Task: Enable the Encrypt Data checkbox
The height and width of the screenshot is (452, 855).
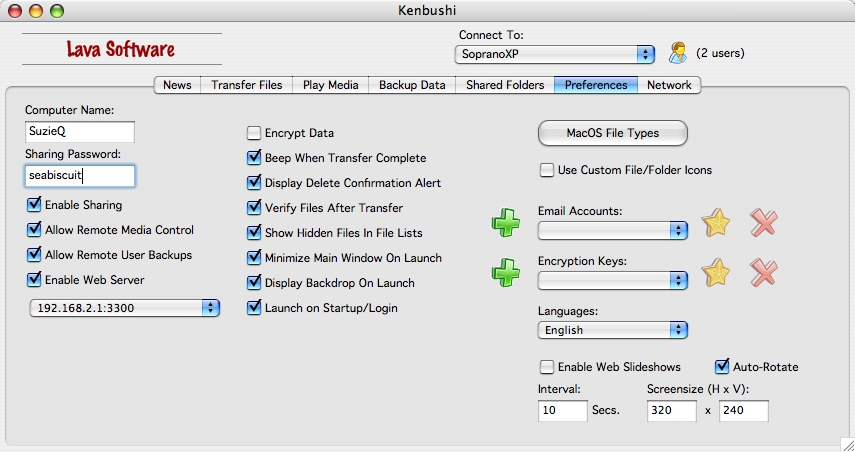Action: [254, 133]
